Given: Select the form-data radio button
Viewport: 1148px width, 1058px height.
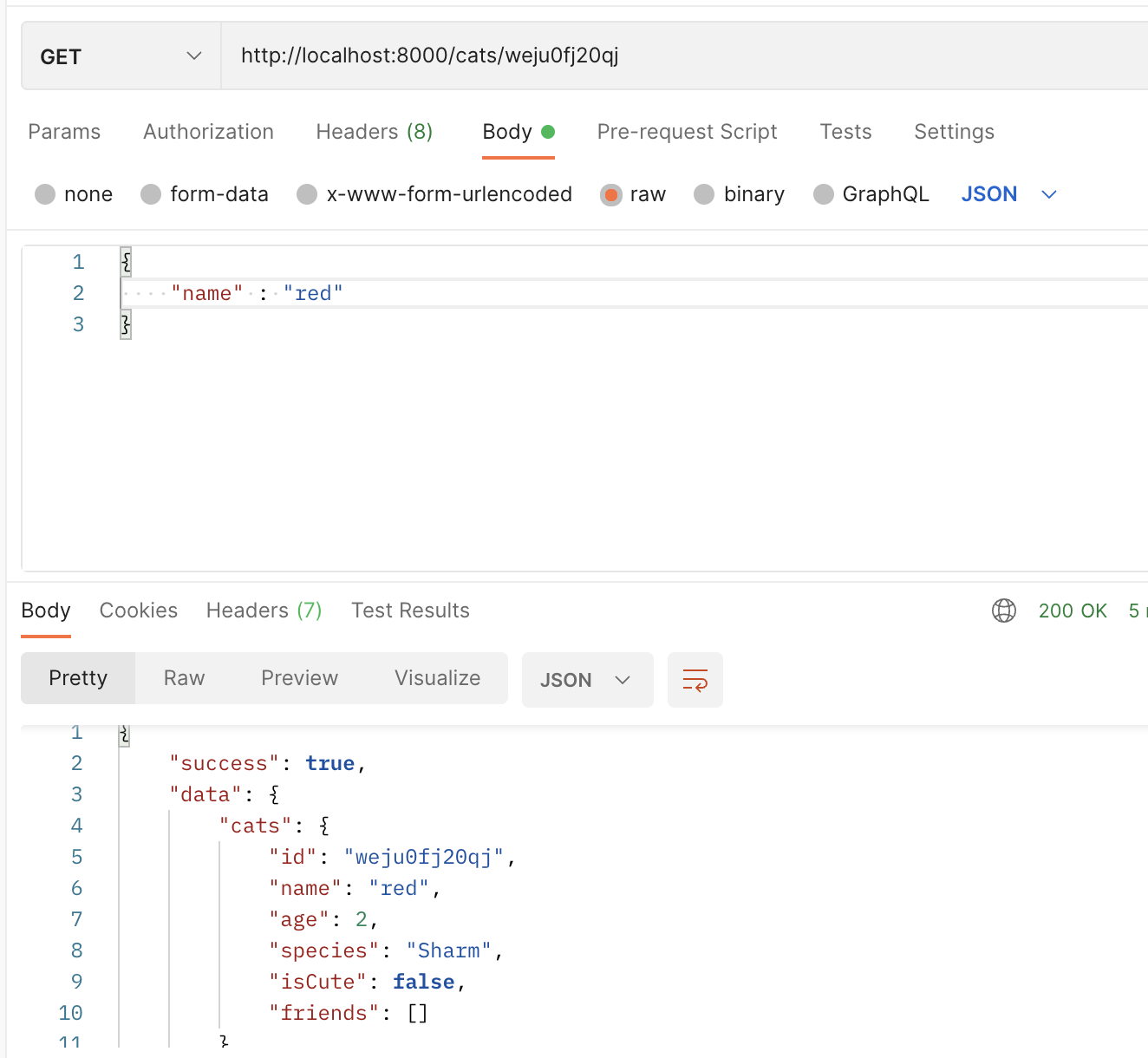Looking at the screenshot, I should tap(151, 194).
